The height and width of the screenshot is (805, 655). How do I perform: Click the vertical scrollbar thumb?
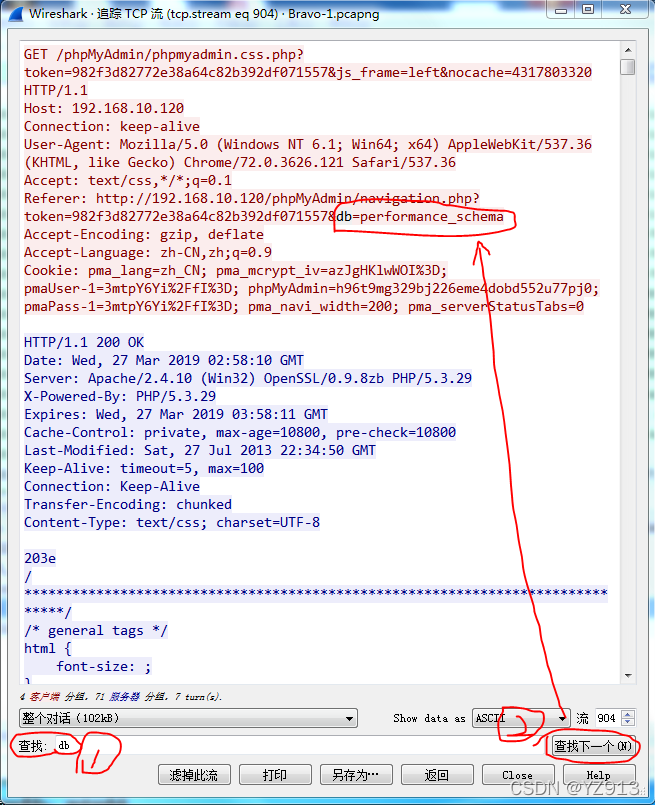tap(628, 67)
